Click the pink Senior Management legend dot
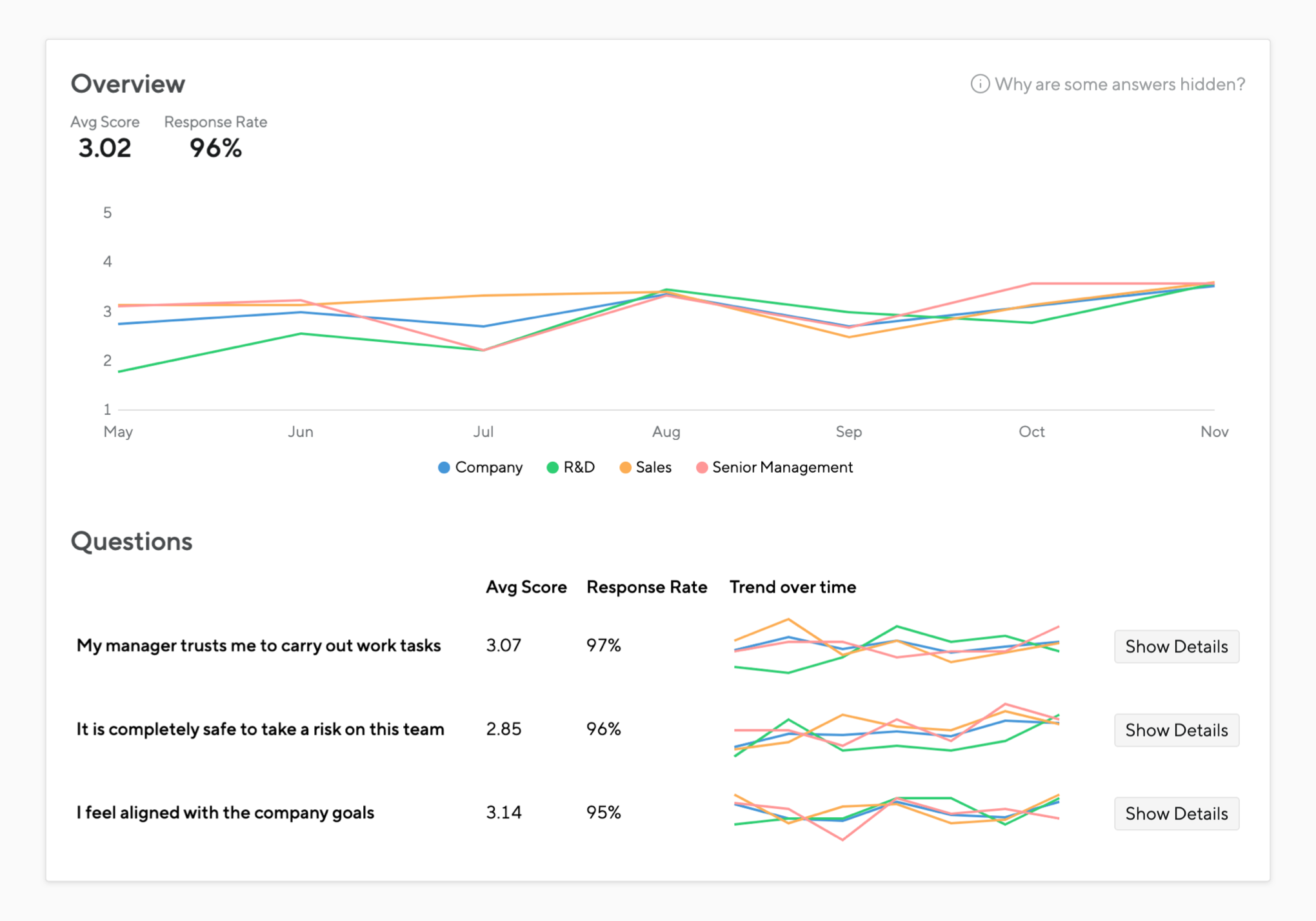This screenshot has width=1316, height=921. pos(702,468)
